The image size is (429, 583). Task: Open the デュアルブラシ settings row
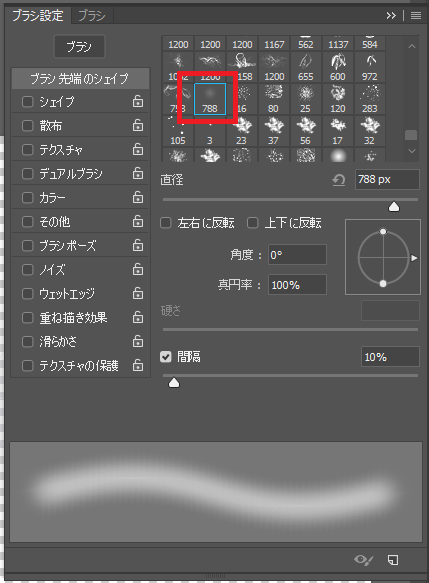coord(80,174)
